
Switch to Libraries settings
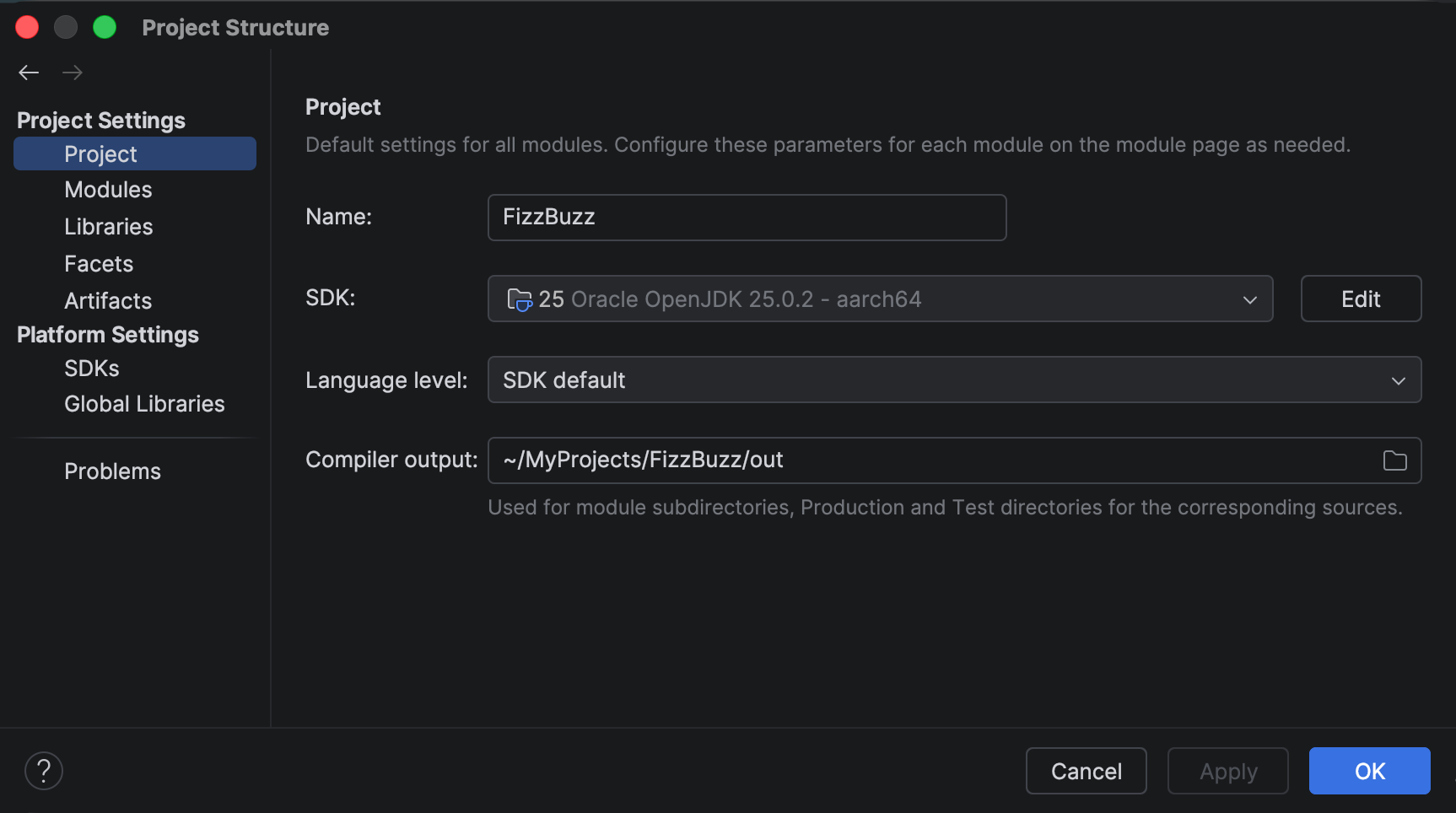(109, 227)
